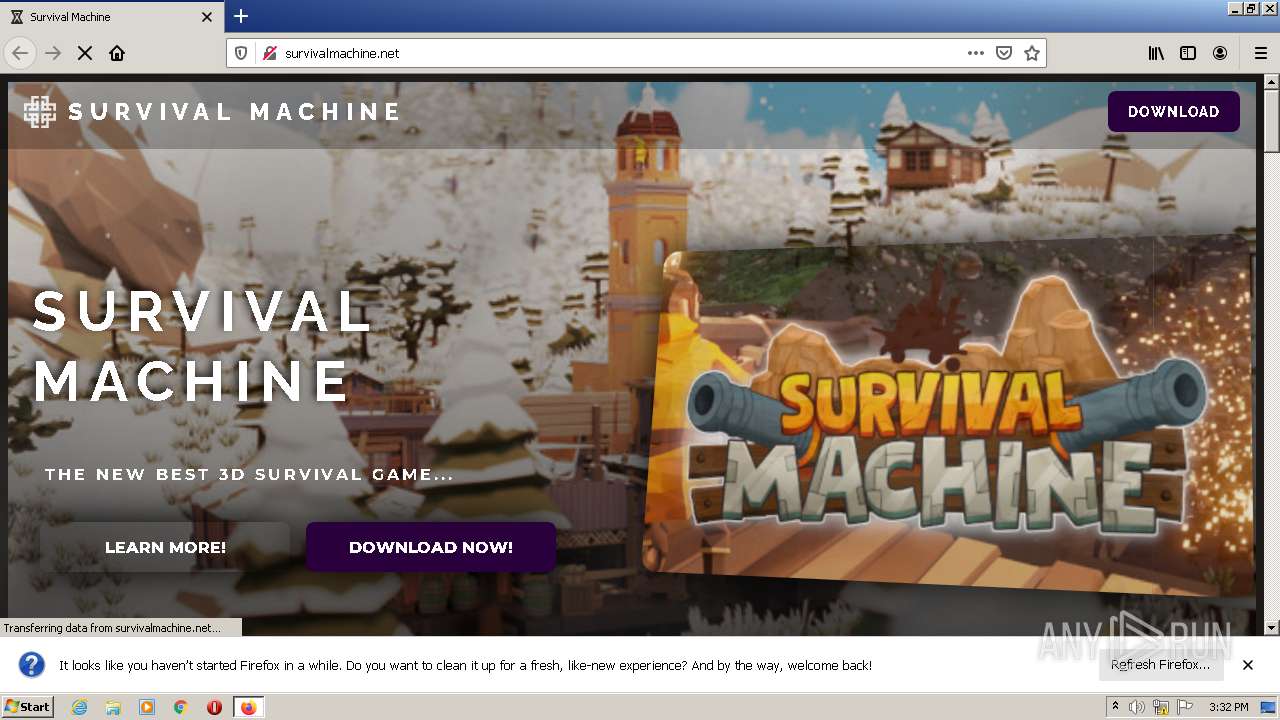Switch to Firefox in the taskbar
The image size is (1280, 720).
click(248, 707)
